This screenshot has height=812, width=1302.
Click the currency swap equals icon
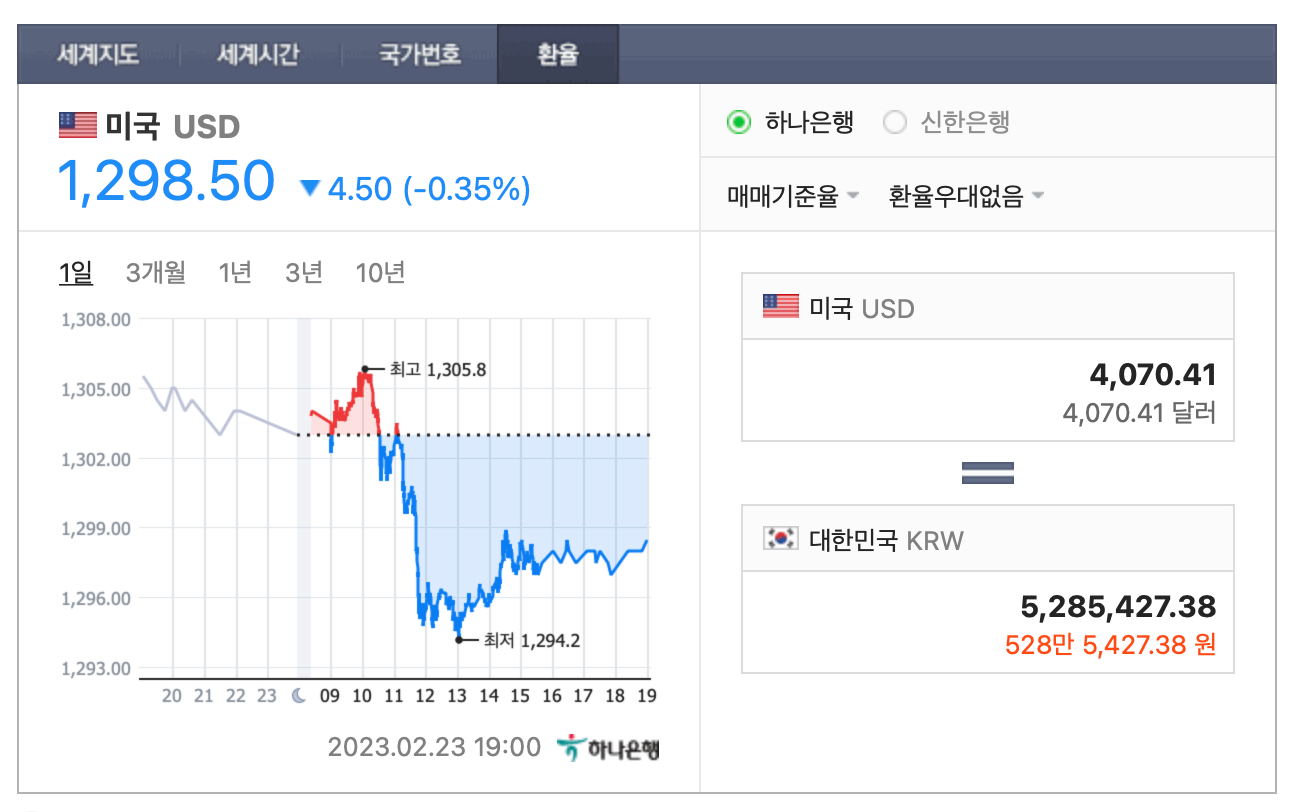987,471
